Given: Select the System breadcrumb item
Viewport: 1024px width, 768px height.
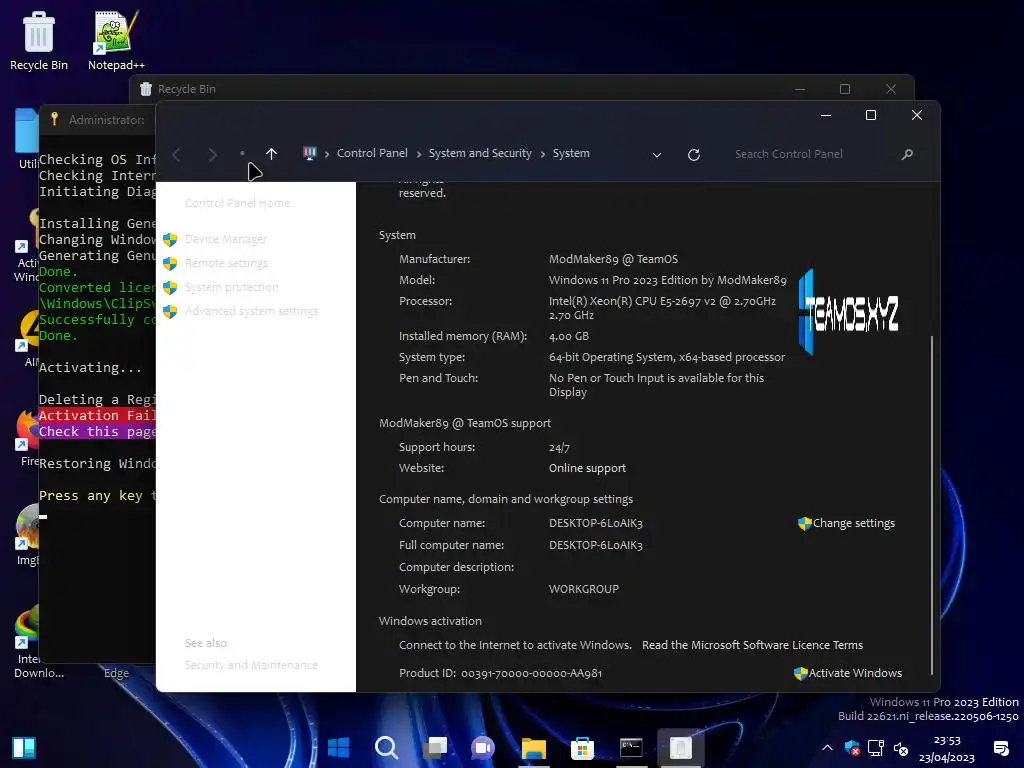Looking at the screenshot, I should coord(571,153).
